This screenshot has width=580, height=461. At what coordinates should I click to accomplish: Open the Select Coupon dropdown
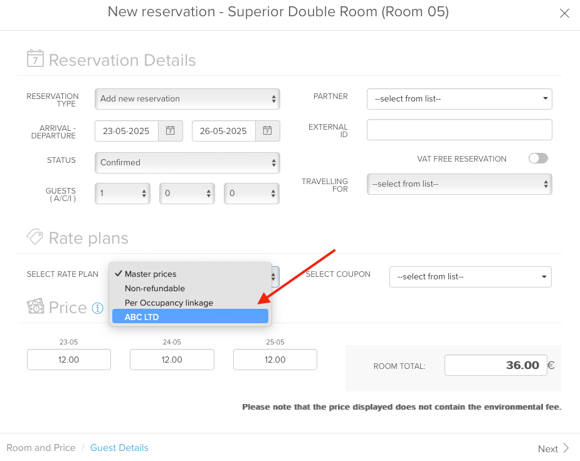click(470, 277)
